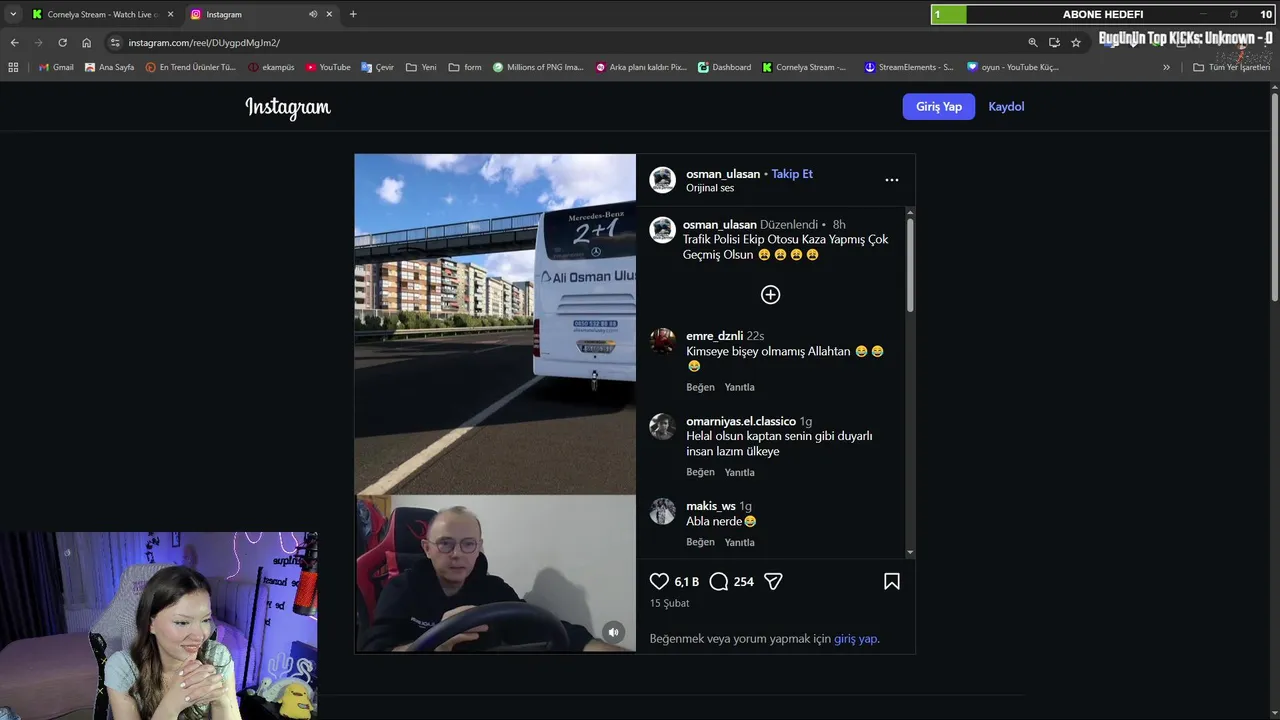This screenshot has height=720, width=1280.
Task: Share the reel with the paper plane icon
Action: [773, 581]
